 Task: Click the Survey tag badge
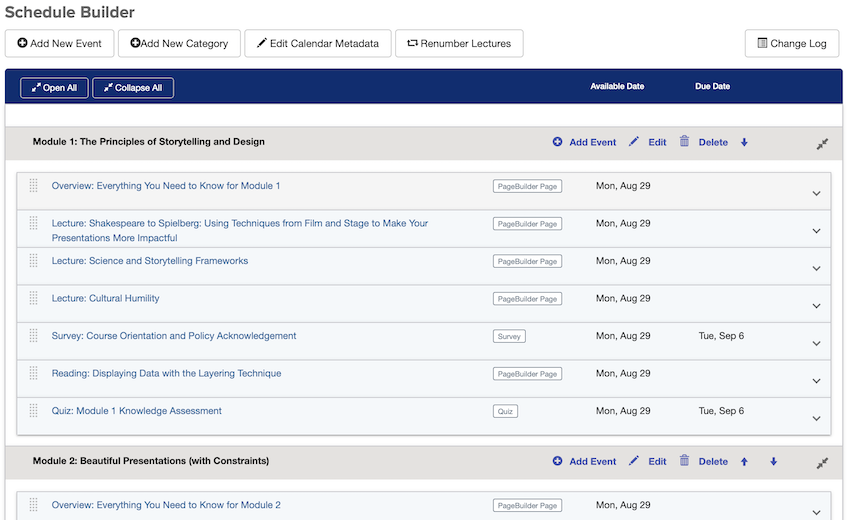pos(509,336)
